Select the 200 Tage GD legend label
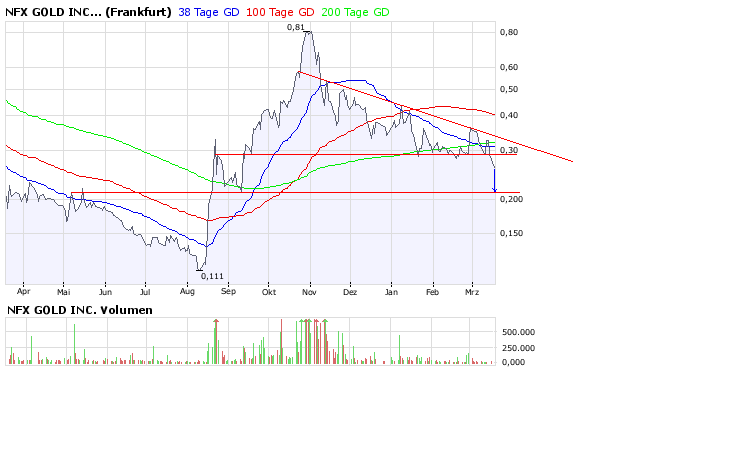The height and width of the screenshot is (475, 738). [x=355, y=11]
